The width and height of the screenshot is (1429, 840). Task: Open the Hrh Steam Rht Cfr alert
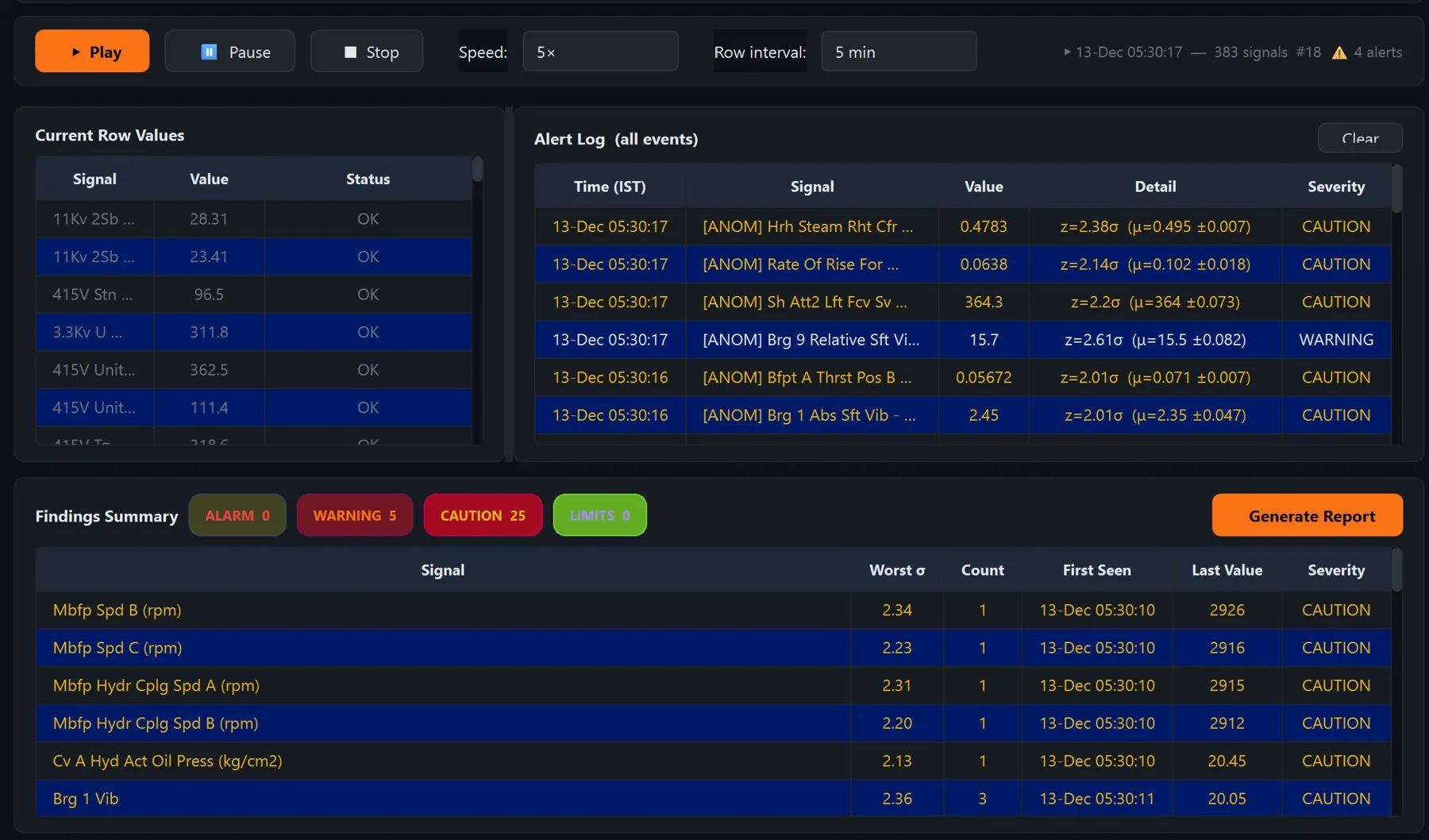(963, 226)
